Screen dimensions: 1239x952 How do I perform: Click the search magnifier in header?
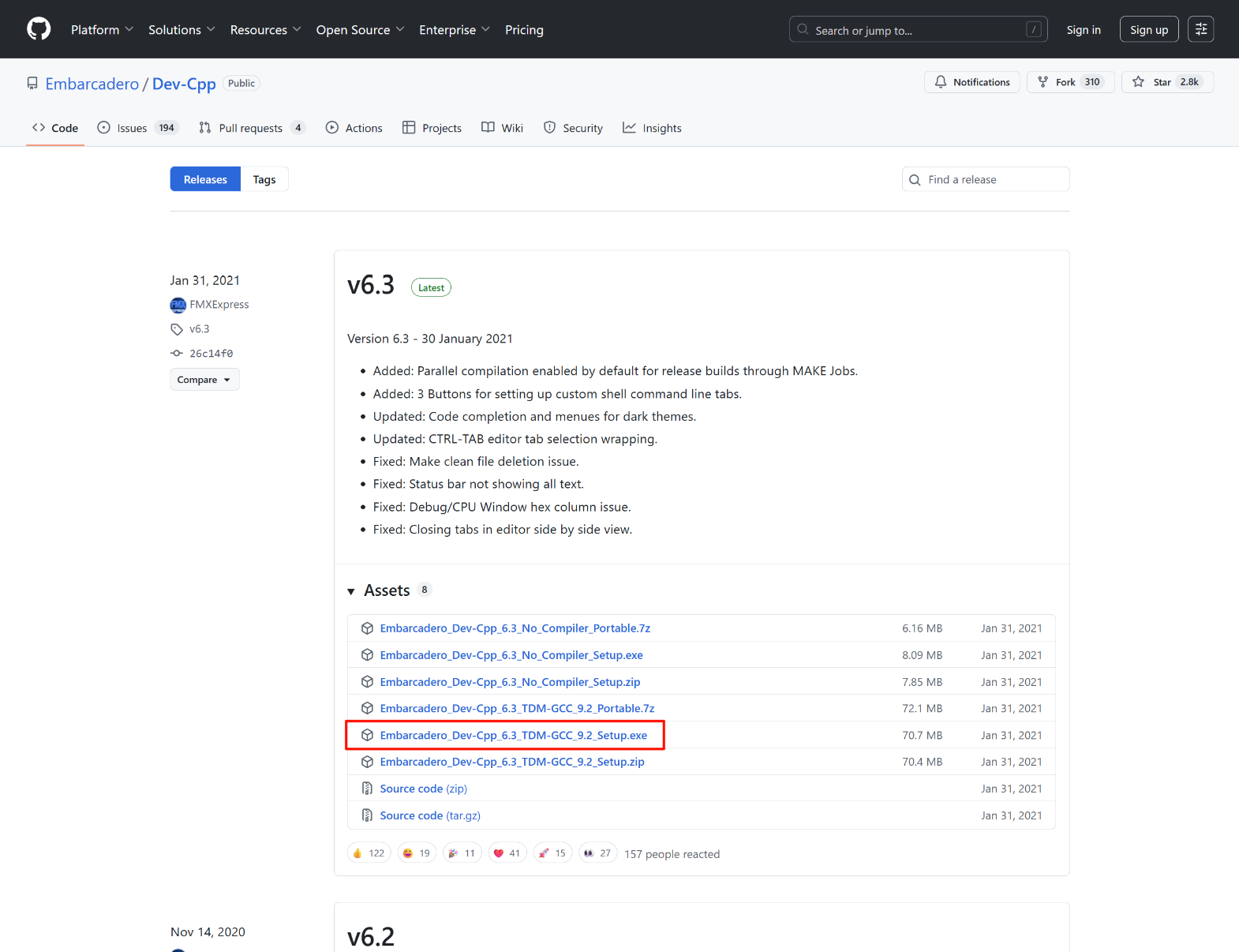pyautogui.click(x=803, y=29)
